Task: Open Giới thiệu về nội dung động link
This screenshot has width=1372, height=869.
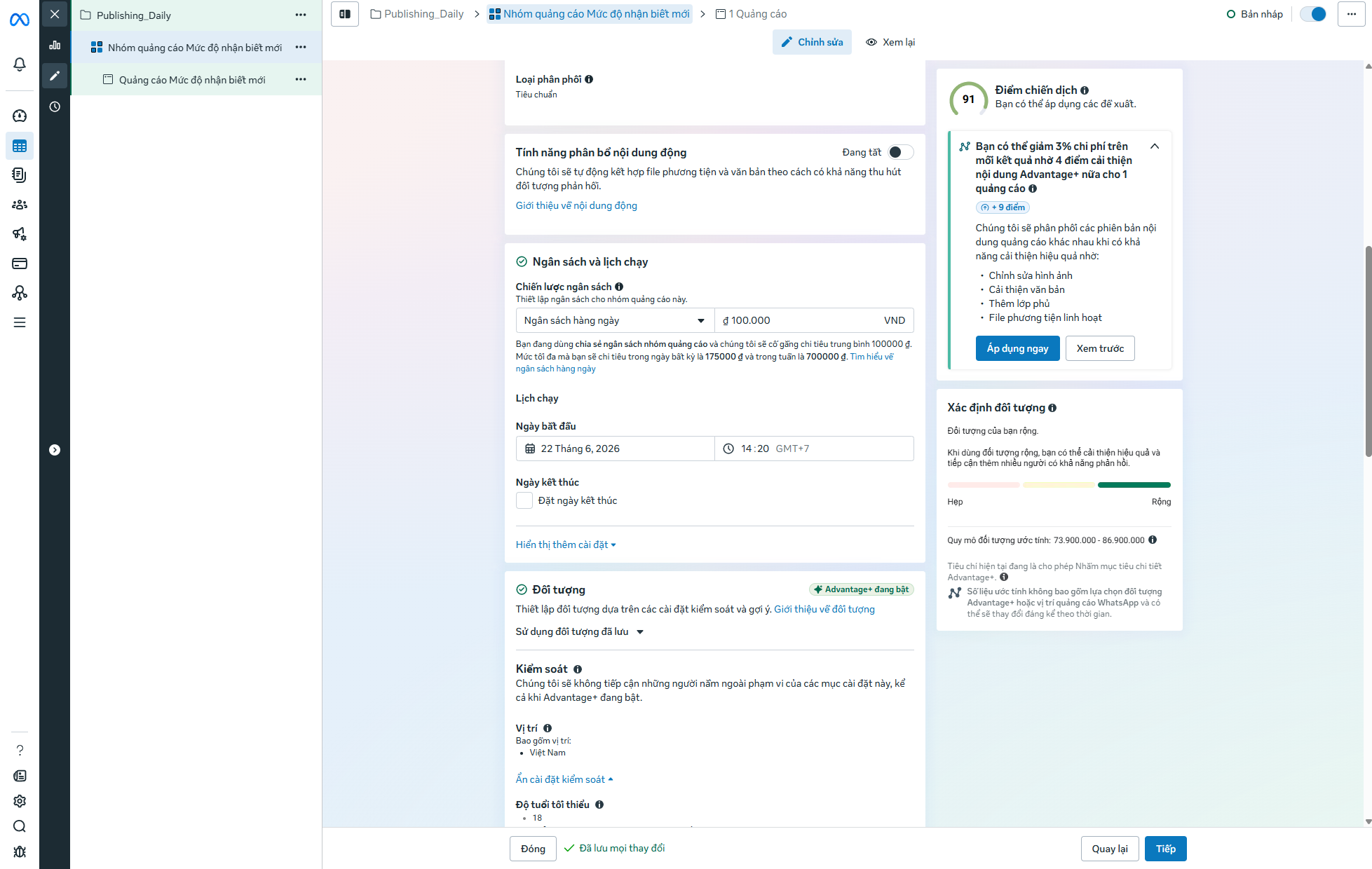Action: click(x=576, y=205)
